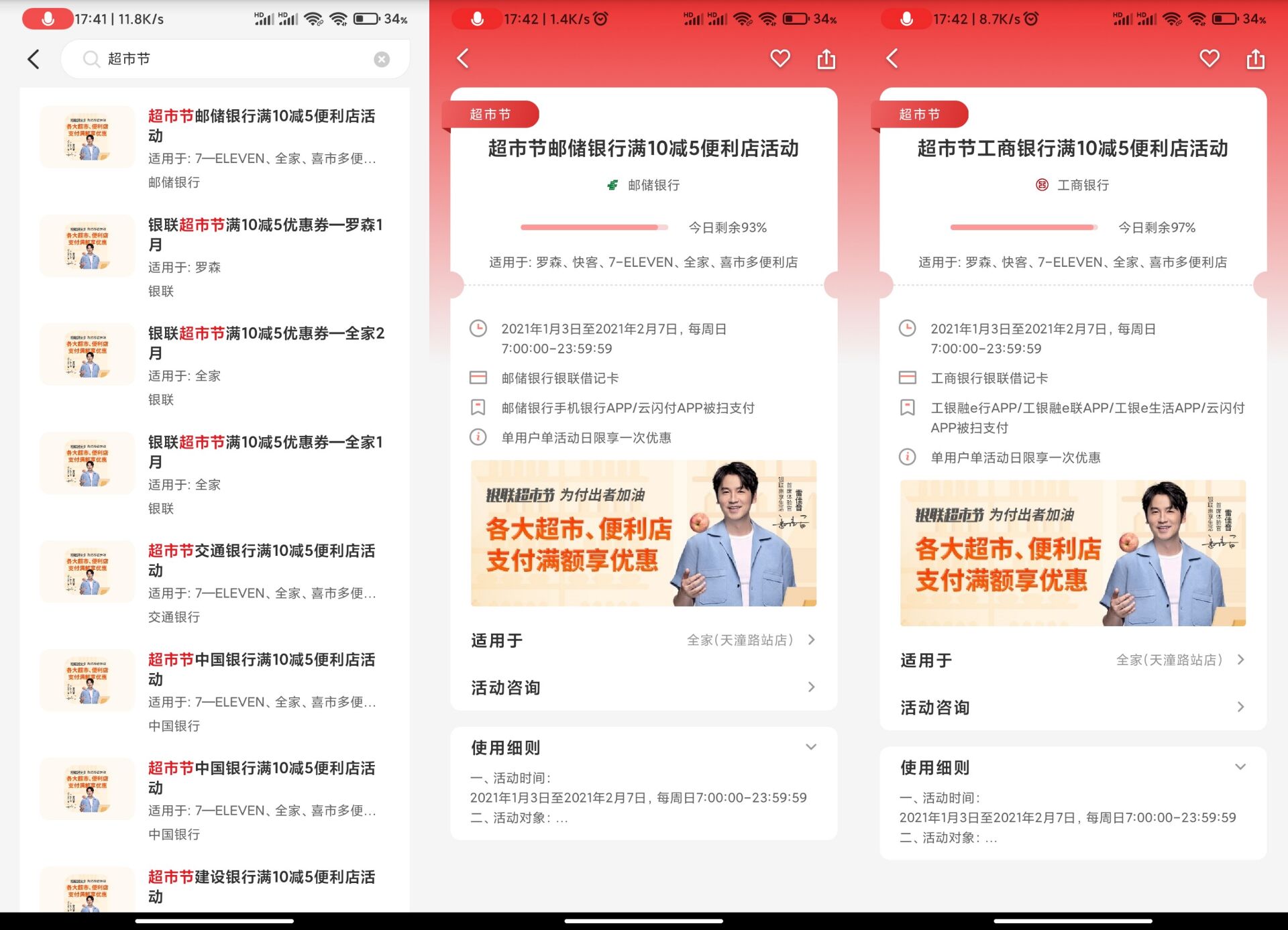
Task: Open 活动咨询 on the 工商银行 page
Action: [x=1073, y=707]
